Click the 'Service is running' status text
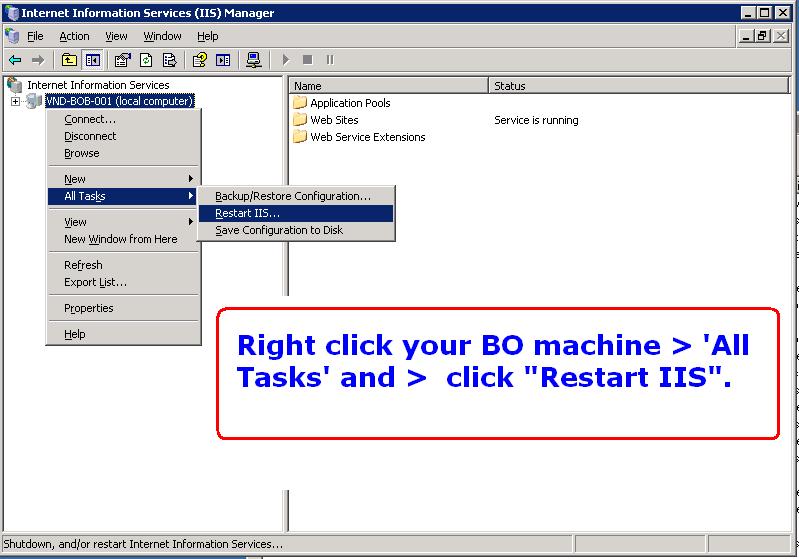Viewport: 799px width, 559px height. [536, 120]
